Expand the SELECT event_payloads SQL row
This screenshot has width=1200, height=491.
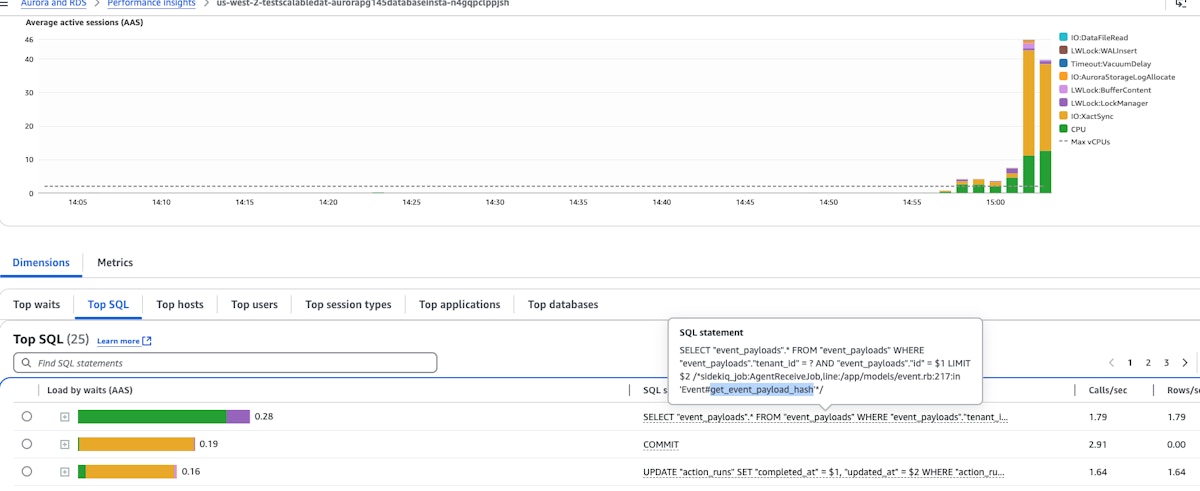(64, 417)
